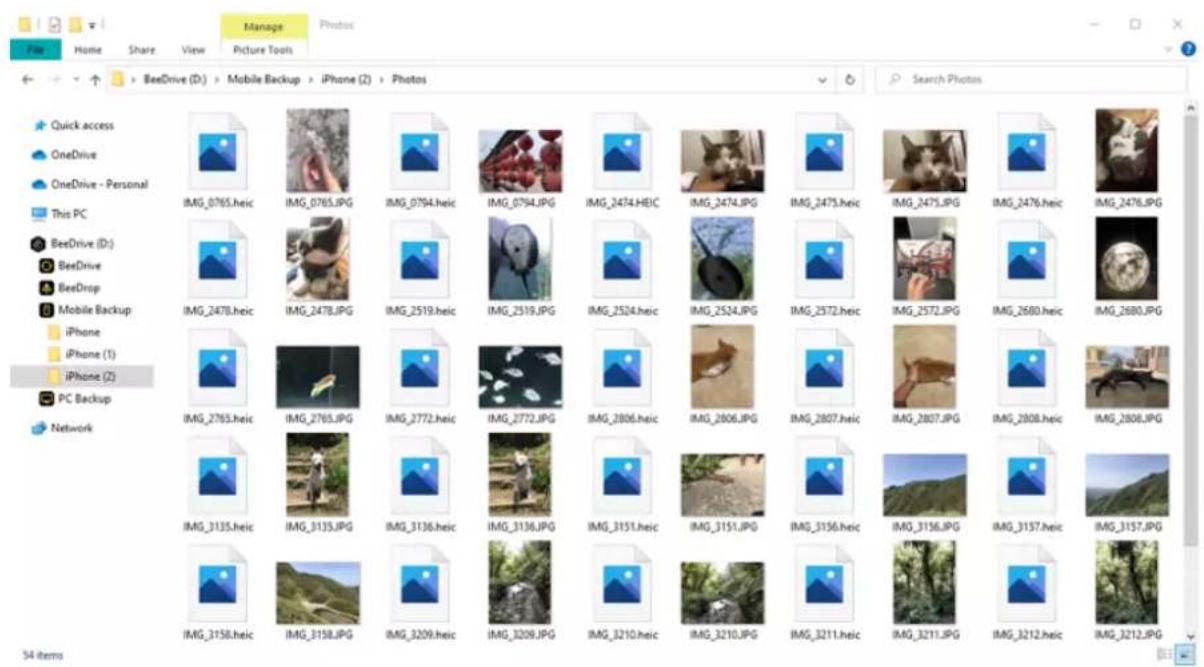Click the Manage contextual tab header
Viewport: 1204px width, 667px height.
pos(264,26)
